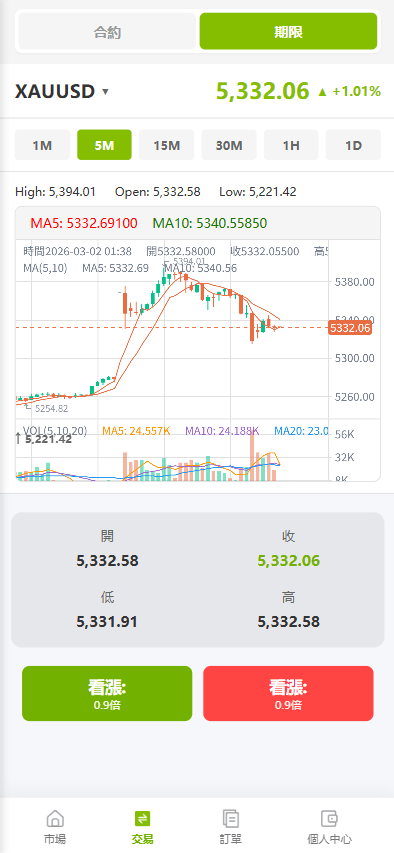Click the 56K volume axis label
Viewport: 394px width, 853px height.
(345, 434)
